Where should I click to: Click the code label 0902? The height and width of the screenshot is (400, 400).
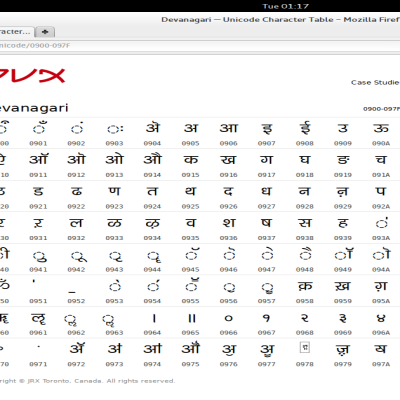pos(76,143)
